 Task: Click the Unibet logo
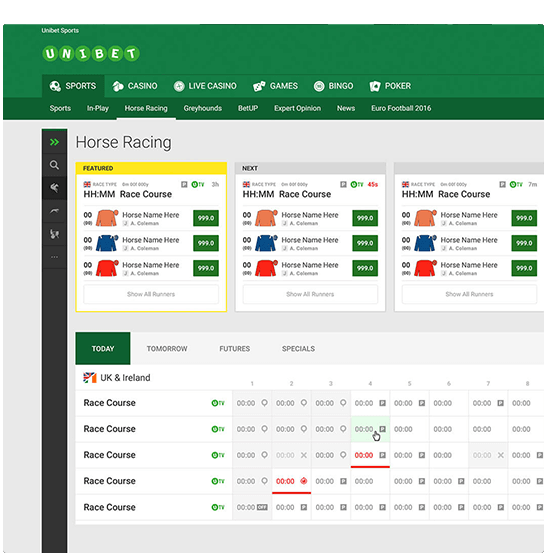(91, 54)
